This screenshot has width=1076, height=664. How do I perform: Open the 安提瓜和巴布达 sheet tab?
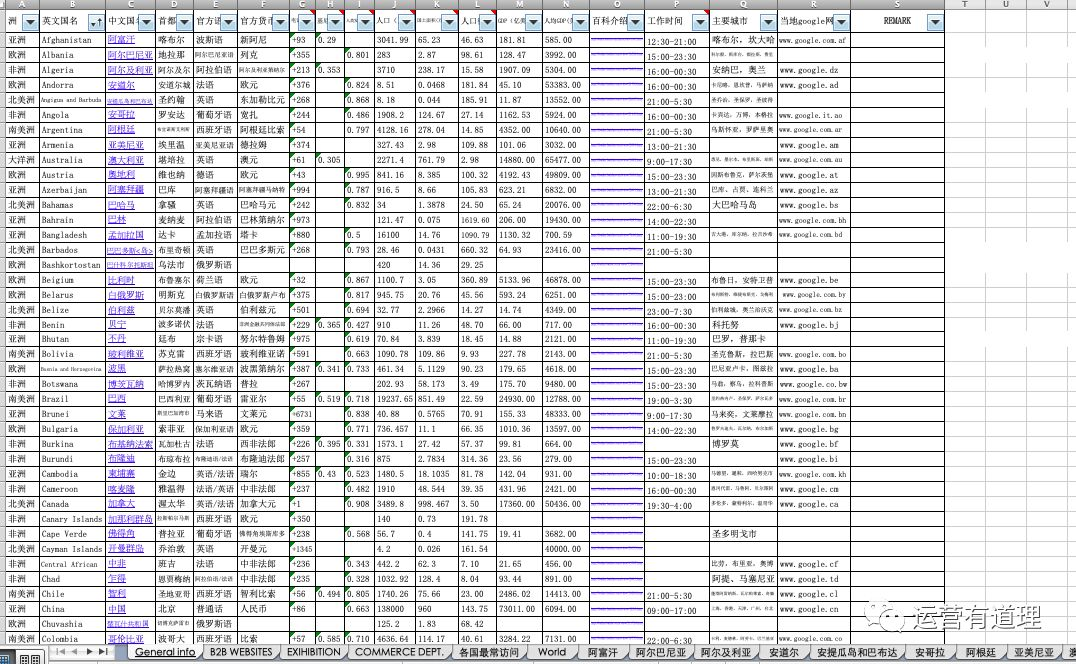[x=856, y=652]
